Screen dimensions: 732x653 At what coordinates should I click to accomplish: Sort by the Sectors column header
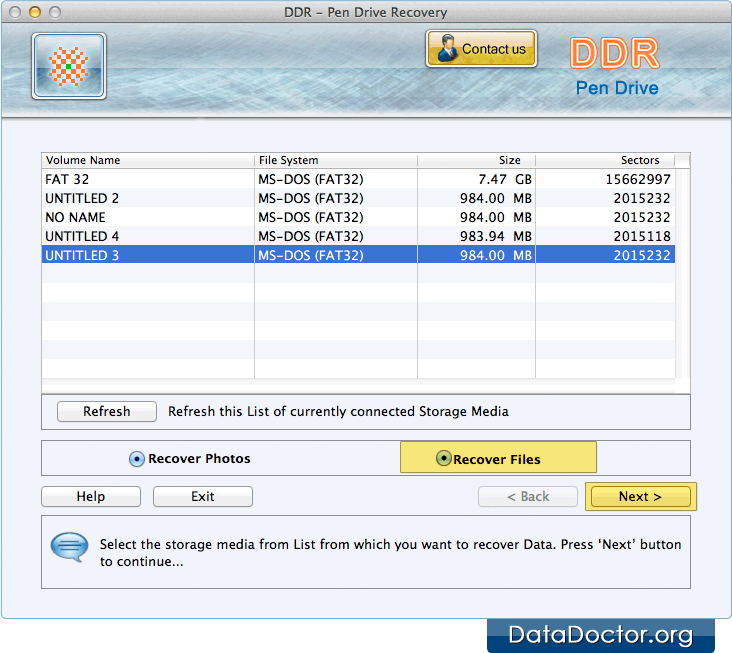605,160
